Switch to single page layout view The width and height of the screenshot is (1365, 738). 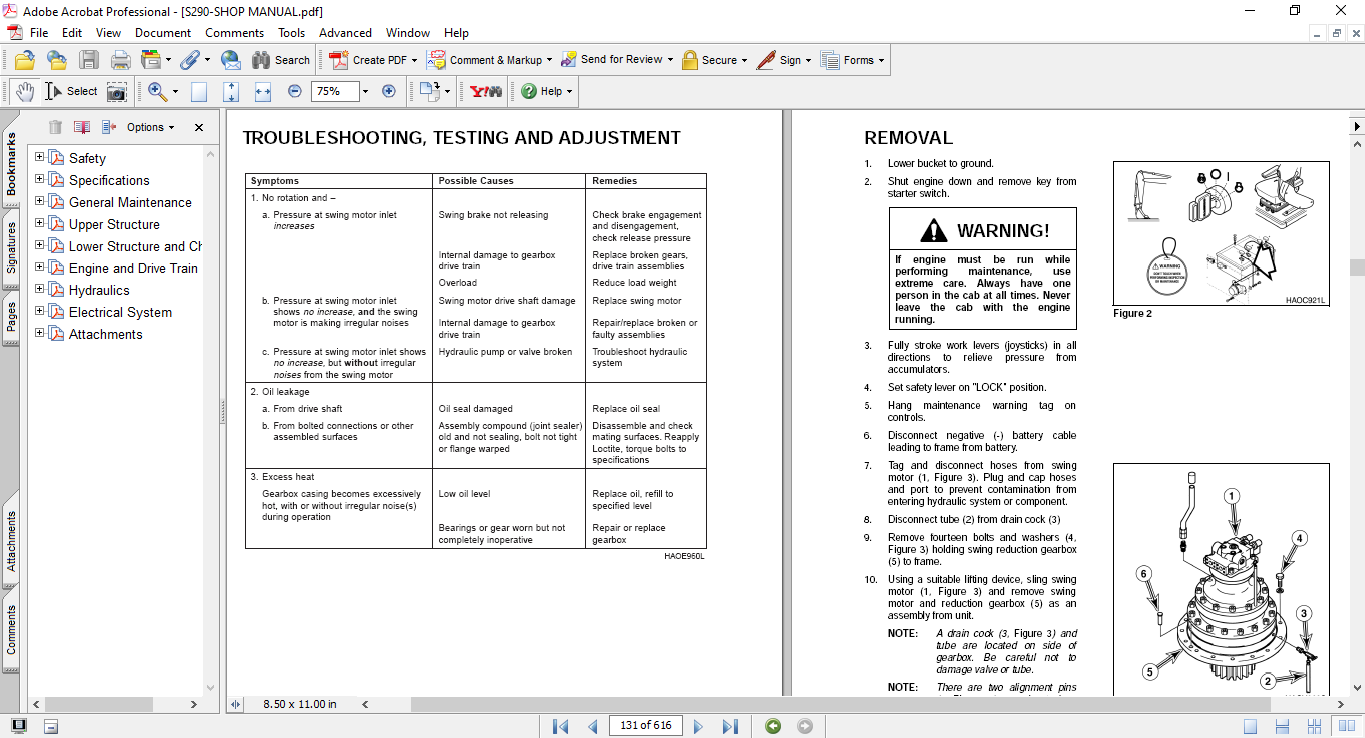1250,726
